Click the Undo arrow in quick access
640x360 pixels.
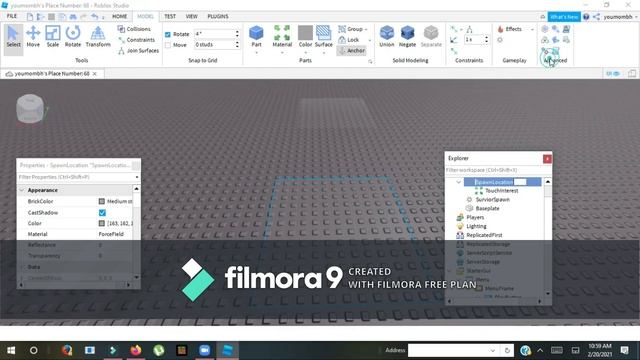(x=95, y=17)
